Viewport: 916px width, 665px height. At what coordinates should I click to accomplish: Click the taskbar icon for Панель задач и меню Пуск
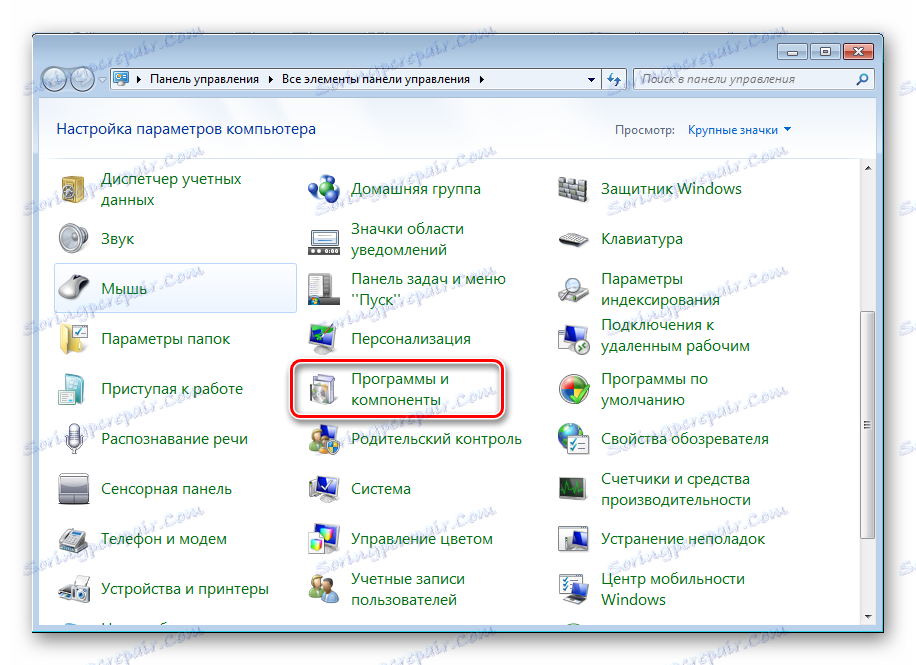pos(324,289)
